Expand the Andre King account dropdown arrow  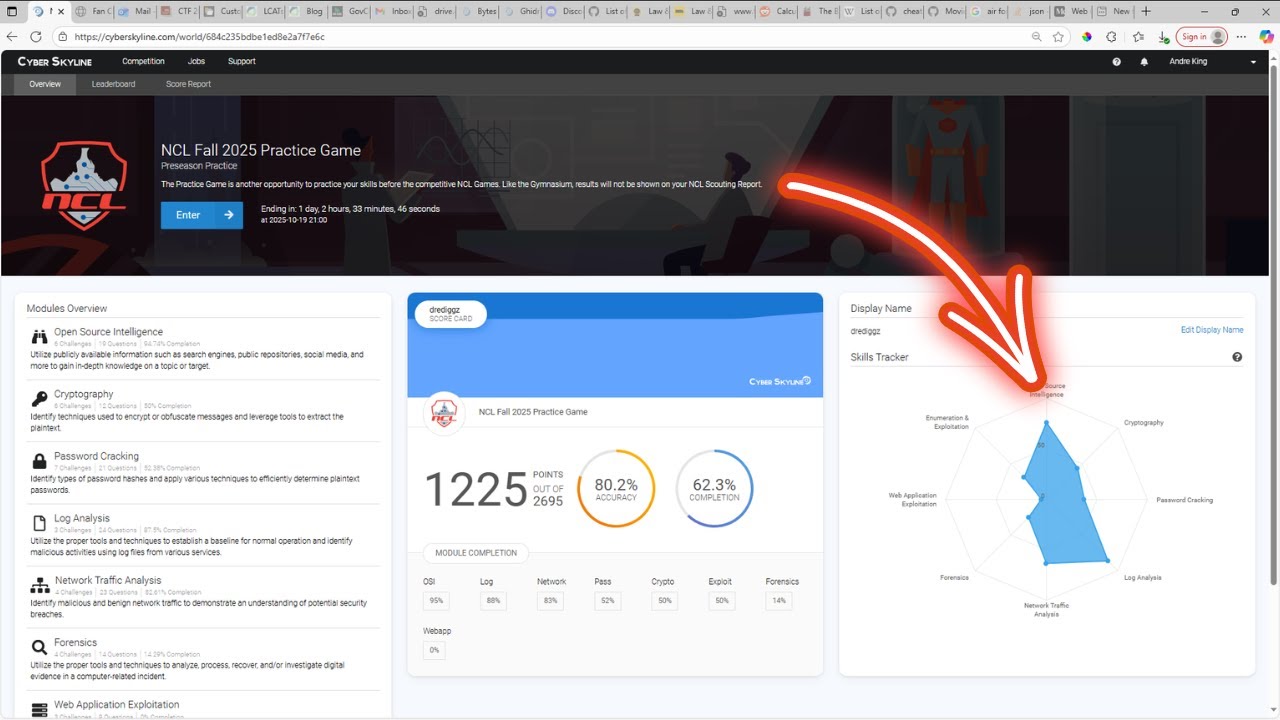[x=1253, y=62]
